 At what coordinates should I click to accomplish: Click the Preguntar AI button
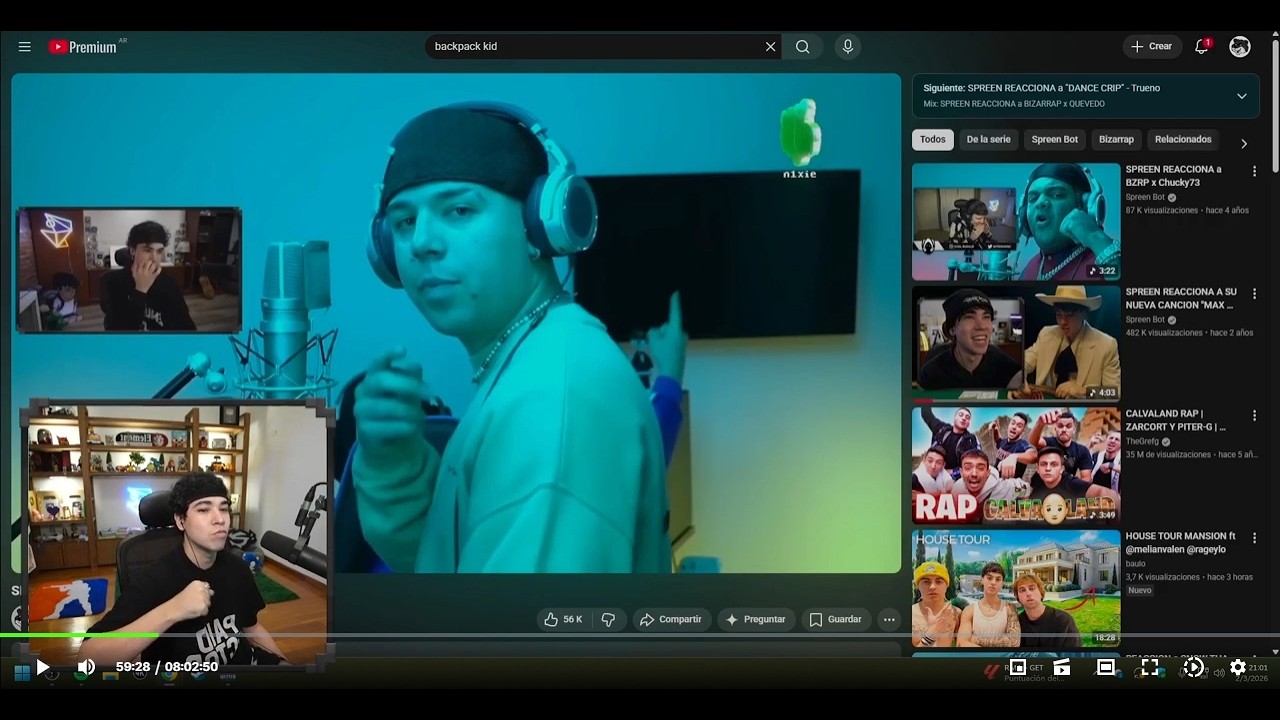[x=756, y=620]
